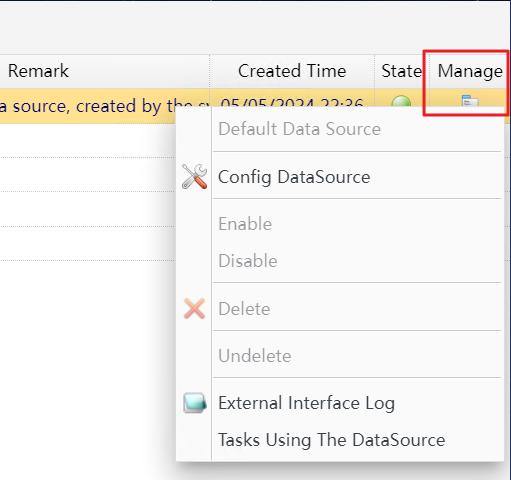Click the red X delete icon
The height and width of the screenshot is (480, 511).
pyautogui.click(x=194, y=309)
